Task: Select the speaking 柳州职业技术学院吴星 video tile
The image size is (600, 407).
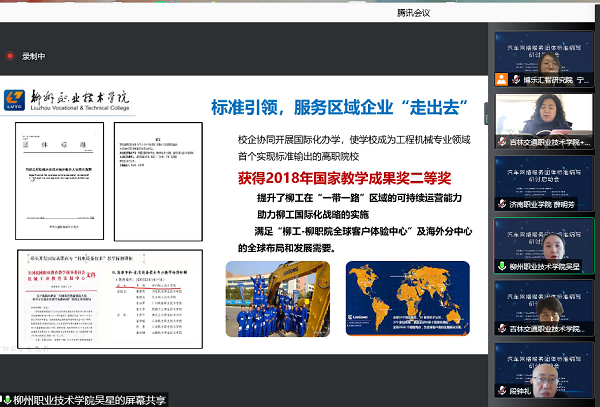Action: click(545, 243)
